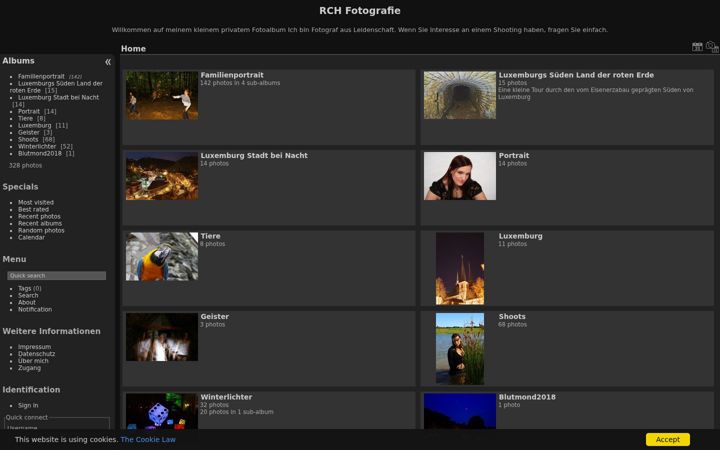
Task: Open Calendar under Specials
Action: tap(31, 237)
